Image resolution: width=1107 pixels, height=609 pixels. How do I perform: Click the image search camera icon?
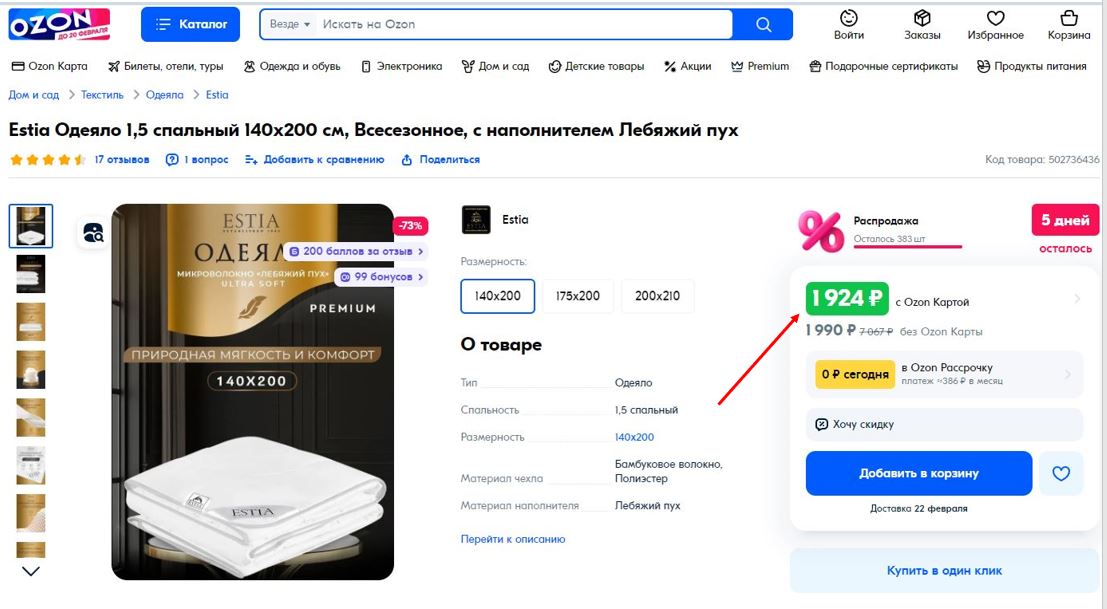coord(93,232)
